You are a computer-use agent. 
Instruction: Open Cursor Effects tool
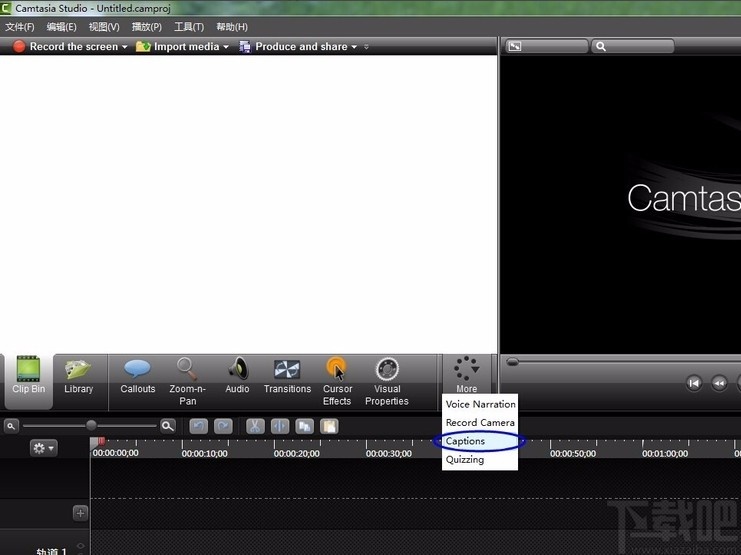click(337, 382)
